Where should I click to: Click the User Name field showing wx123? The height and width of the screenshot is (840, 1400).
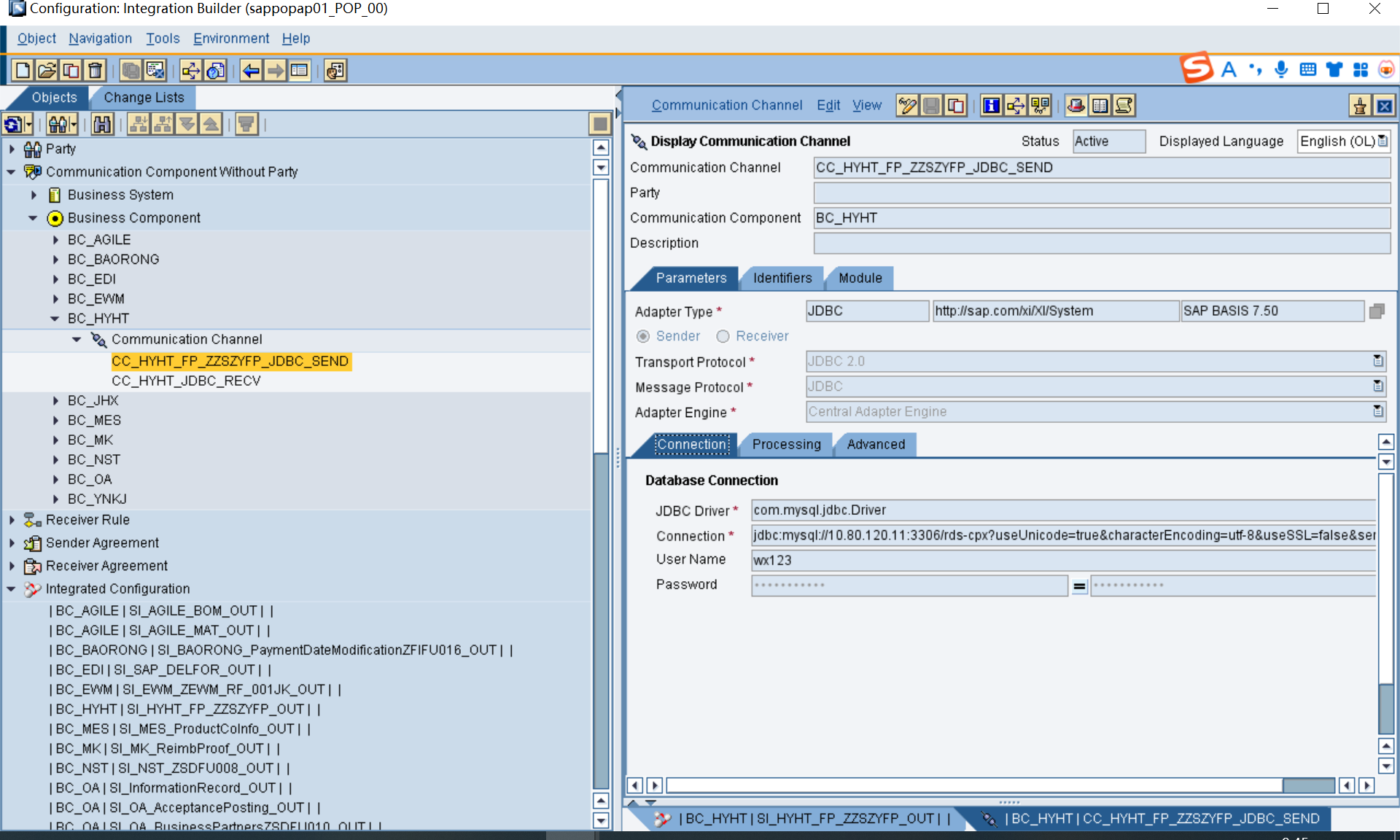1063,560
